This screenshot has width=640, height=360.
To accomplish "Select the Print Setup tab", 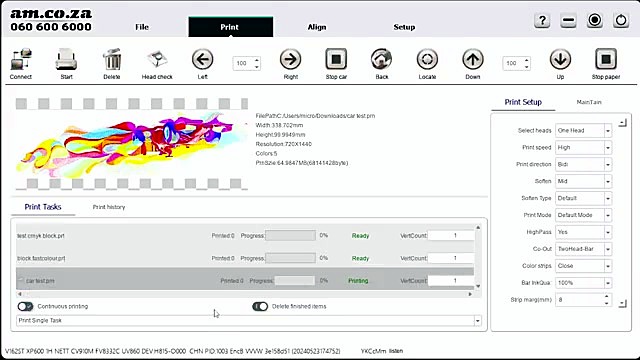I will click(x=523, y=102).
